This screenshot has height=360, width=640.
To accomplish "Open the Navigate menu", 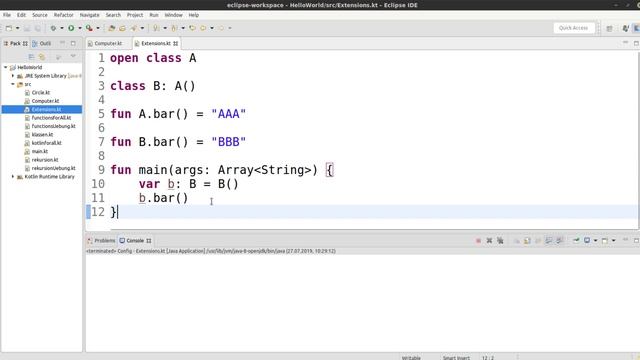I will (89, 15).
